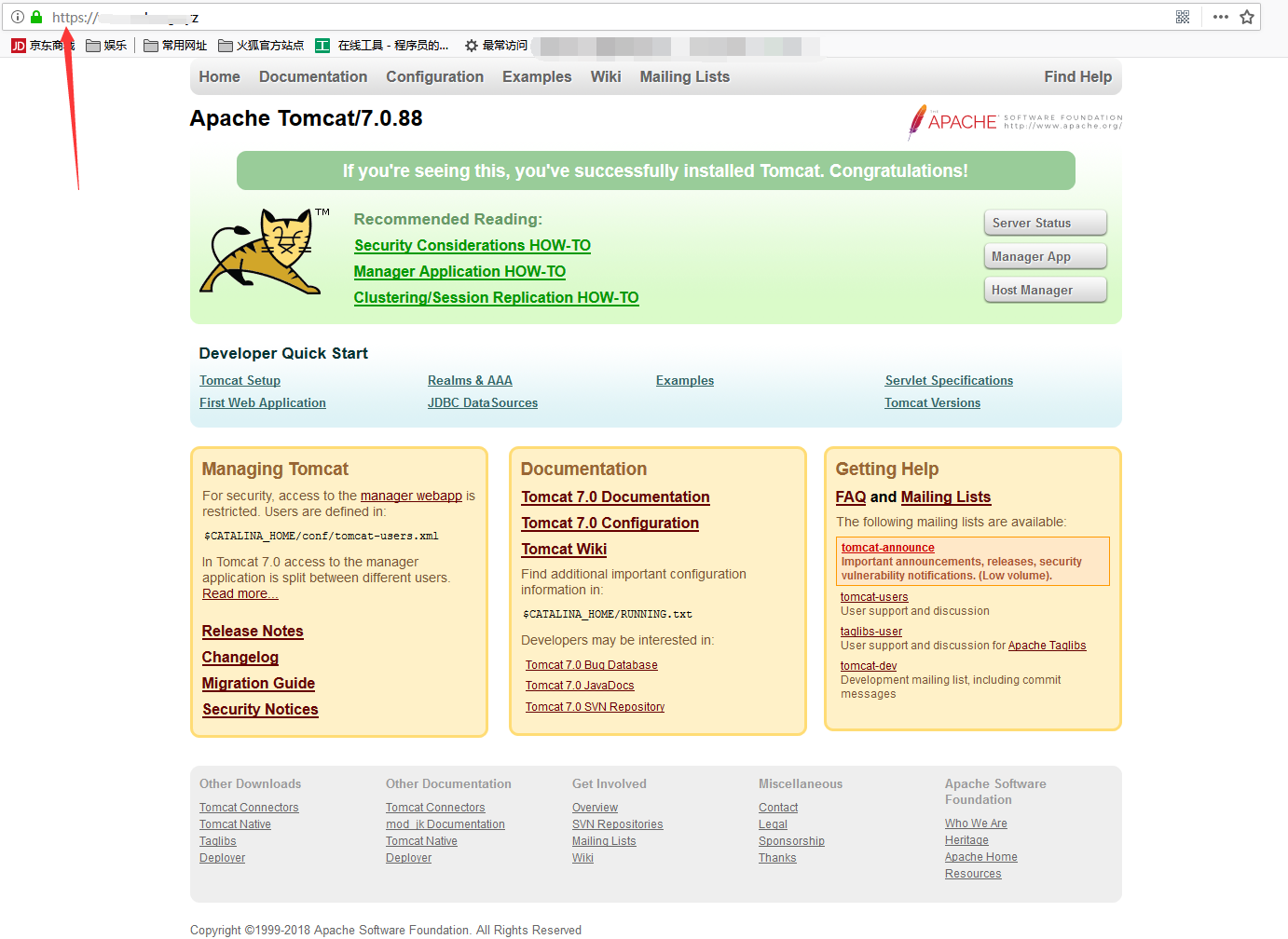This screenshot has height=939, width=1288.
Task: Click the green padlock security icon
Action: click(x=36, y=17)
